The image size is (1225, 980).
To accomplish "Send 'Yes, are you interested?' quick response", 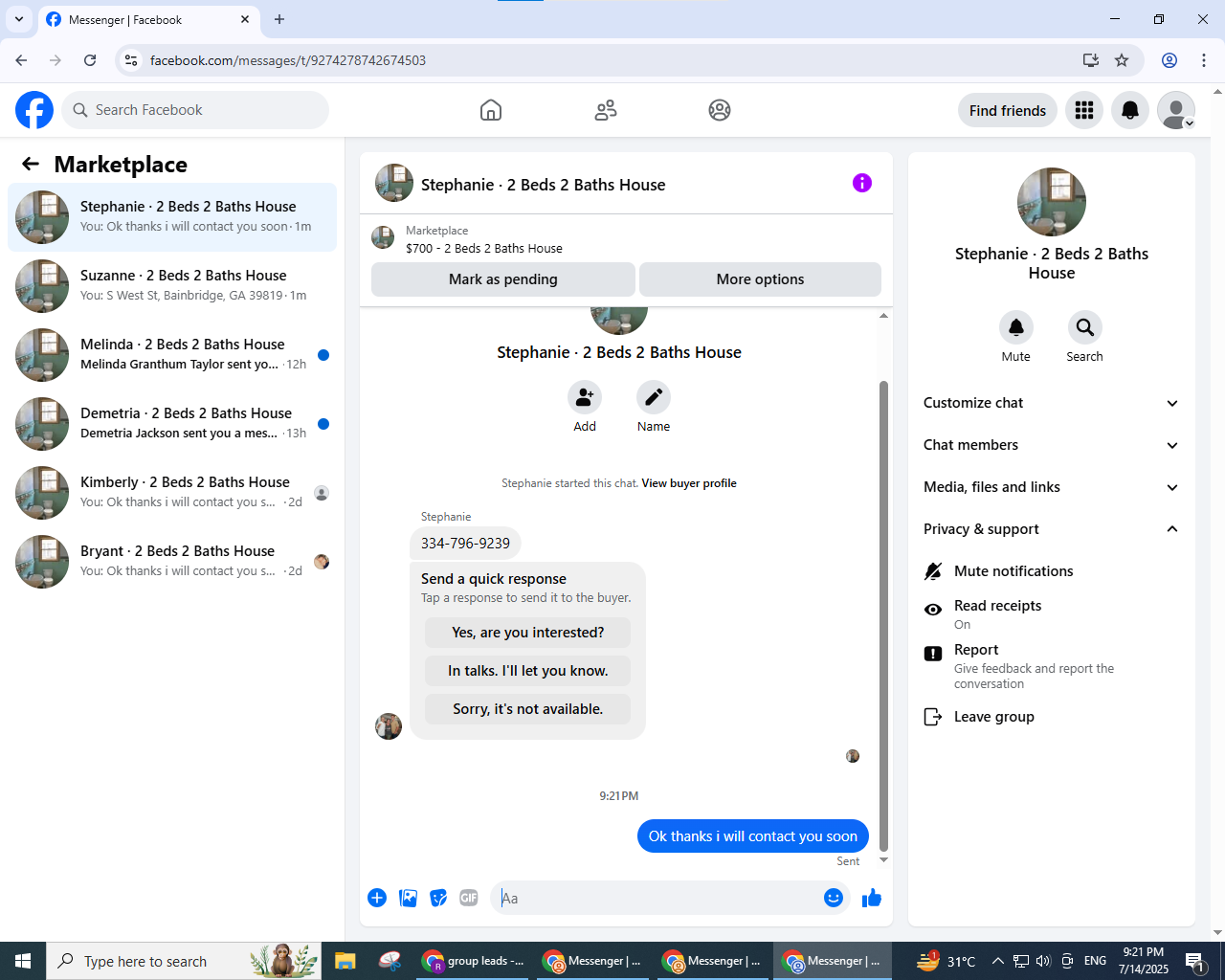I will point(527,633).
